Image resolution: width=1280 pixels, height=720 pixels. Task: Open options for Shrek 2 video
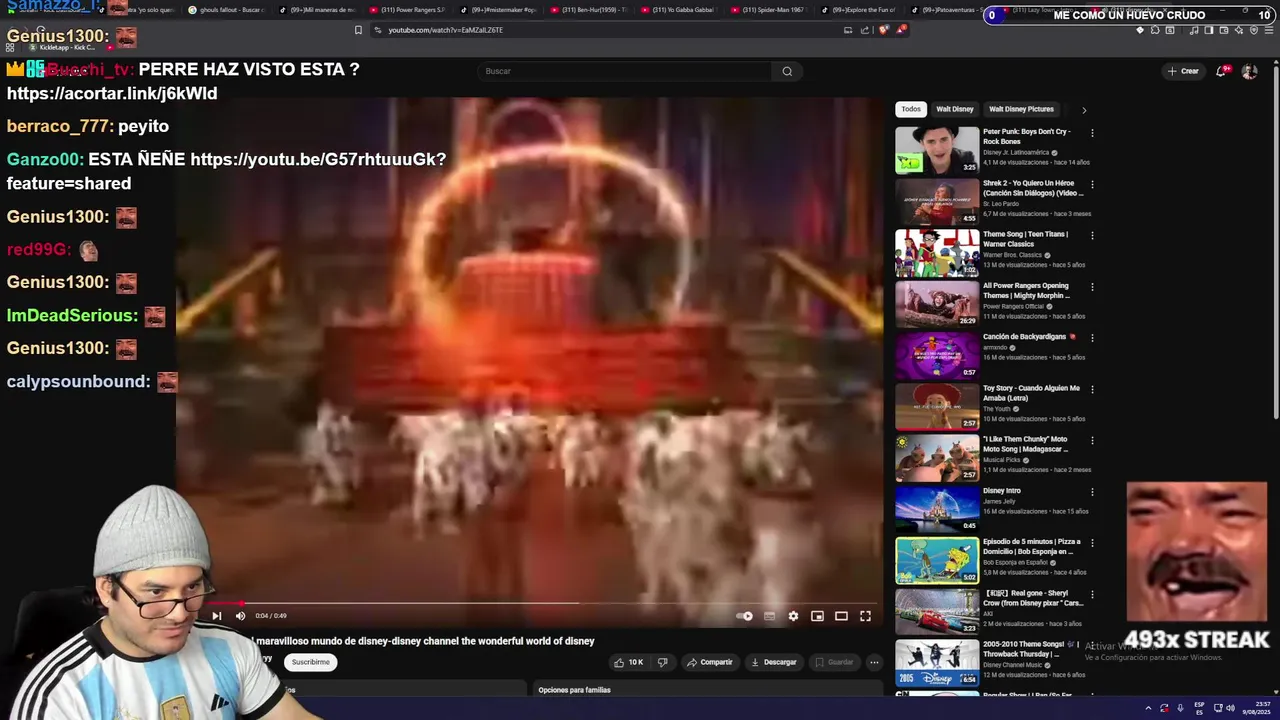click(1092, 184)
